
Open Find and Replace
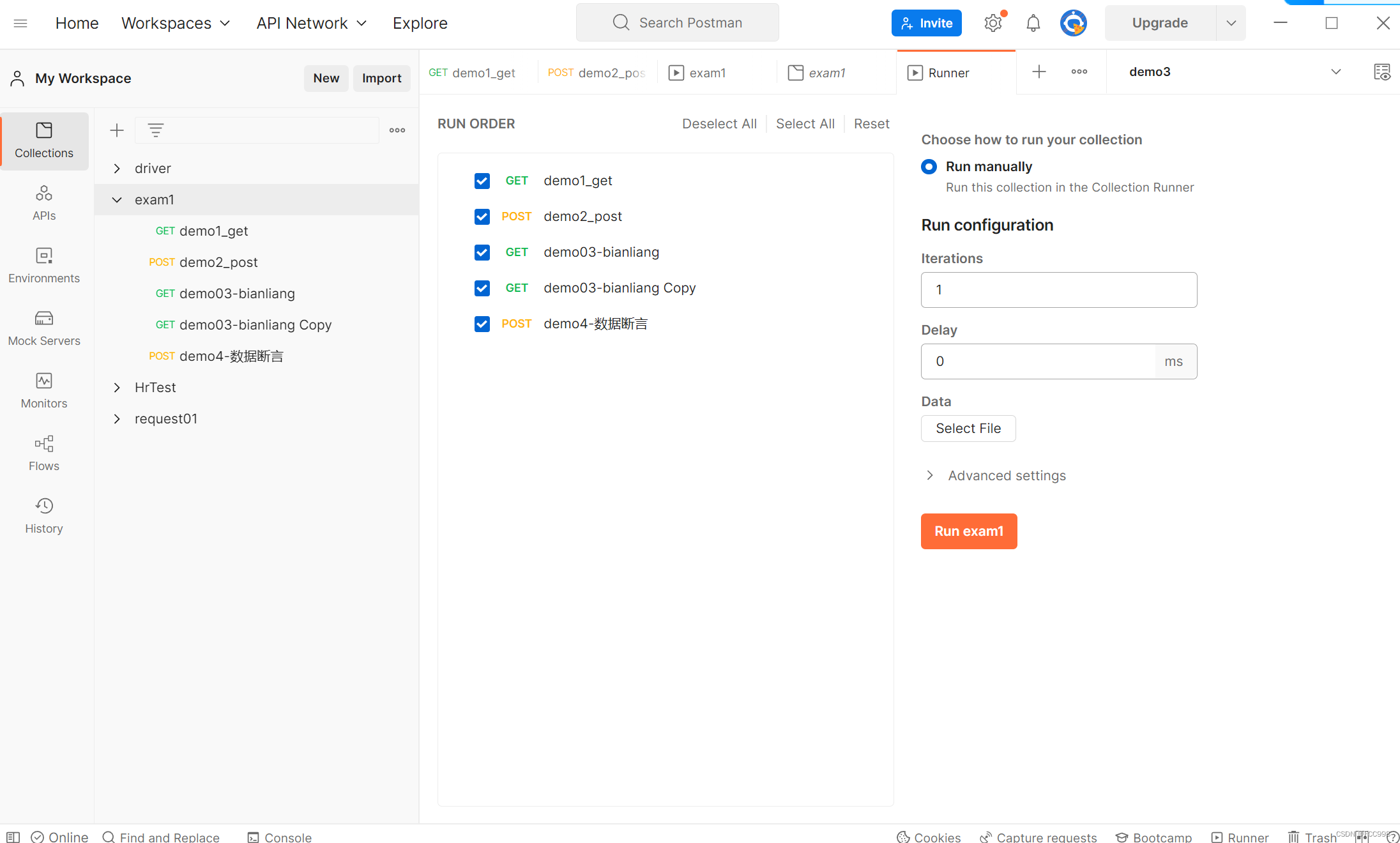pos(161,837)
